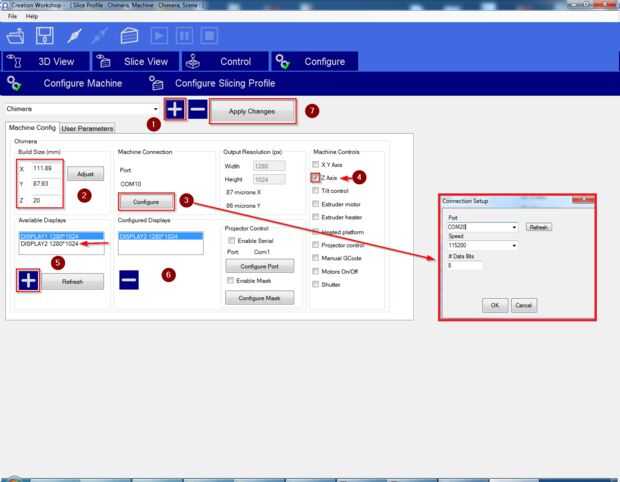Viewport: 620px width, 482px height.
Task: Click the Y build size field
Action: click(x=46, y=184)
